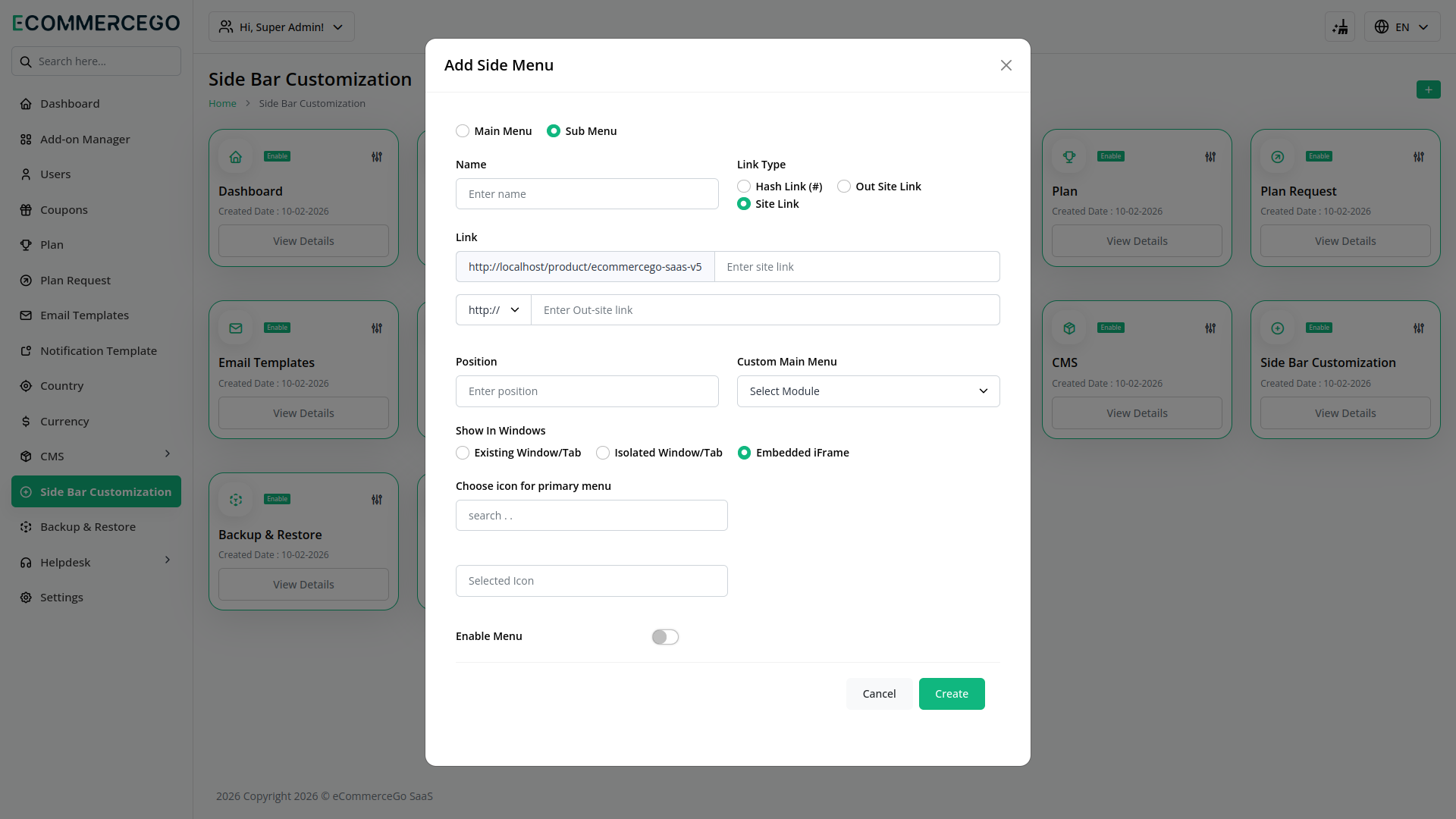Click sliders icon on Side Bar Customization card
1456x819 pixels.
click(1419, 328)
